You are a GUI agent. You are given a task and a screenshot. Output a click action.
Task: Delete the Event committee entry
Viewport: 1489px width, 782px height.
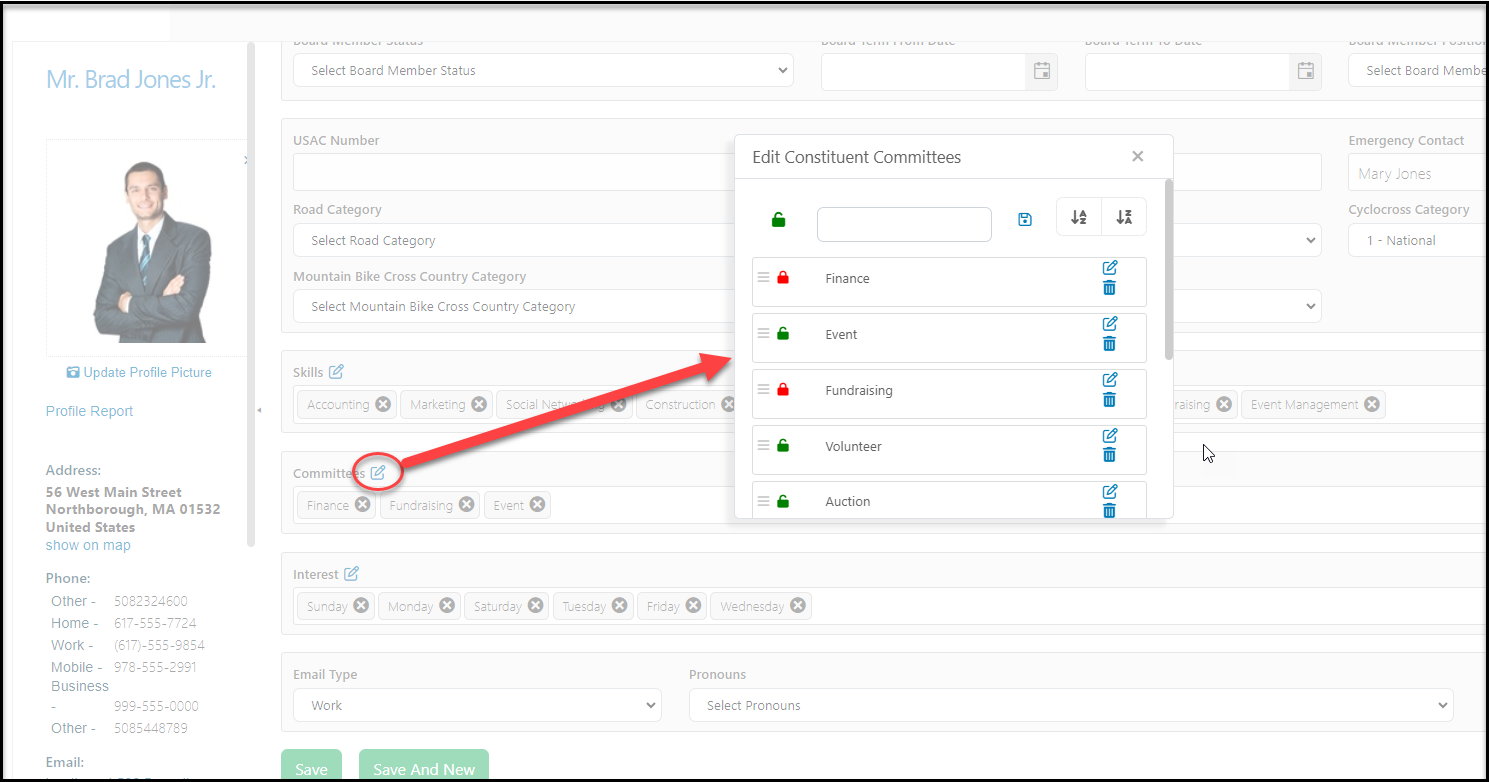[1109, 344]
